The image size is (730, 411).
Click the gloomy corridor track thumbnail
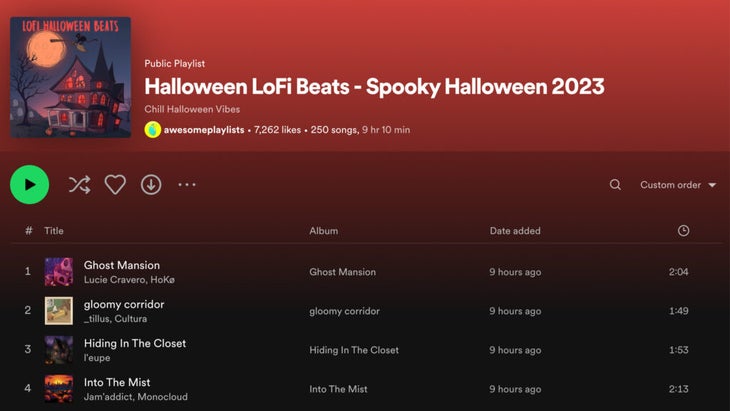pos(59,311)
